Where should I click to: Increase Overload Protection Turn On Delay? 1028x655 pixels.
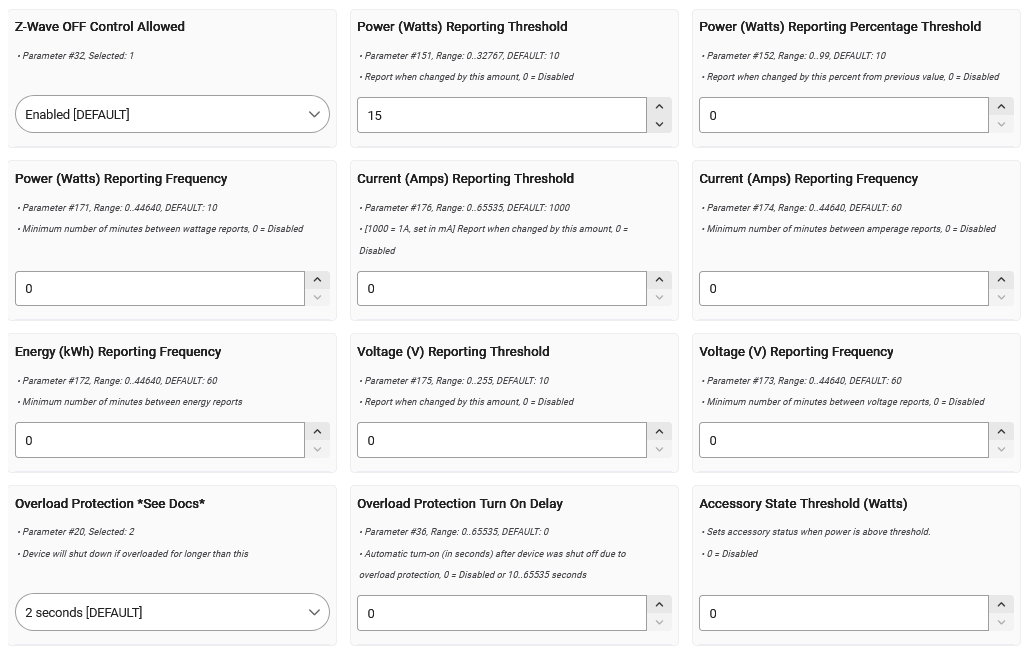[x=659, y=604]
